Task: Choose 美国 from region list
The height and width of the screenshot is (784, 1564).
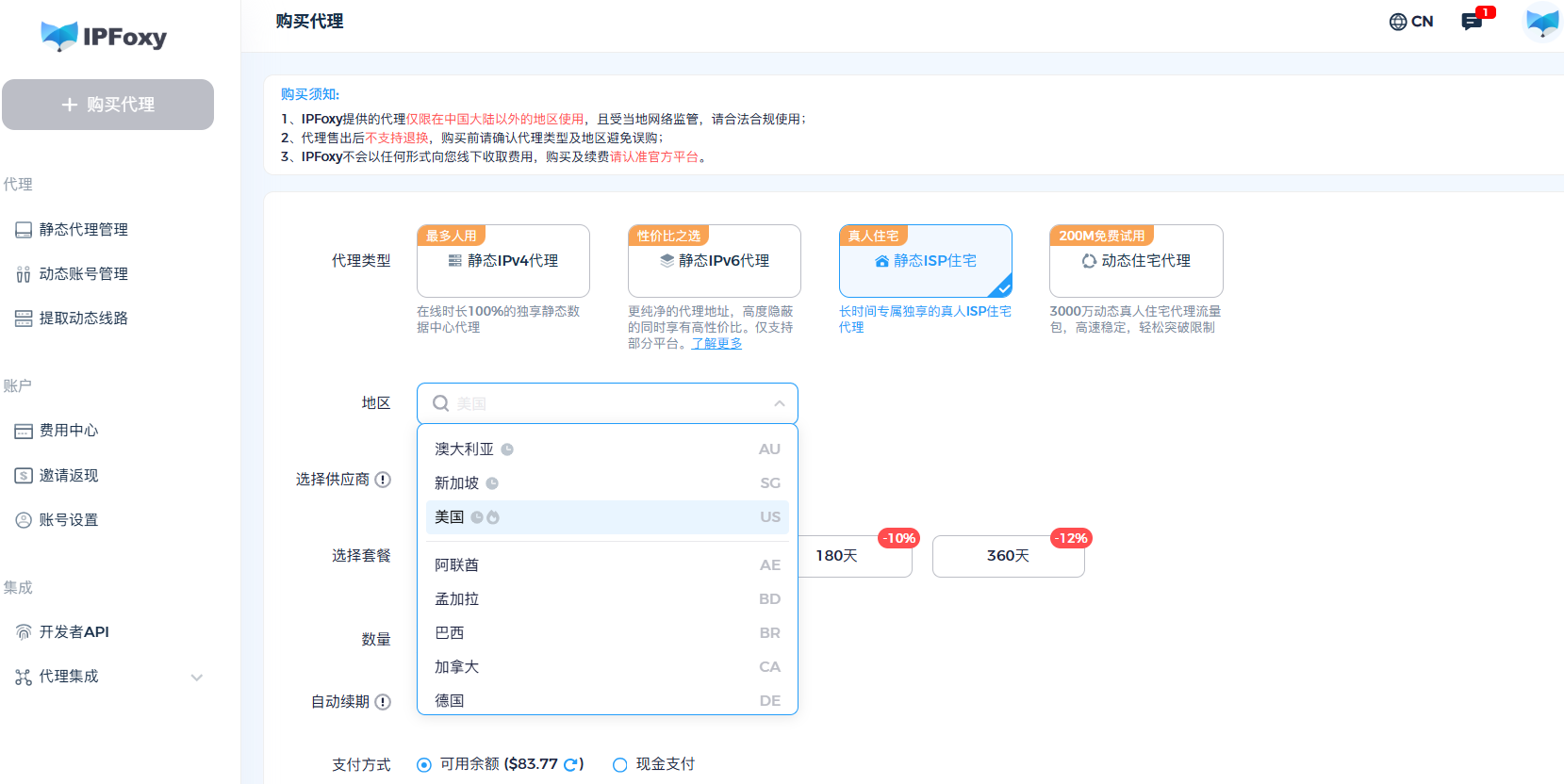Action: (607, 517)
